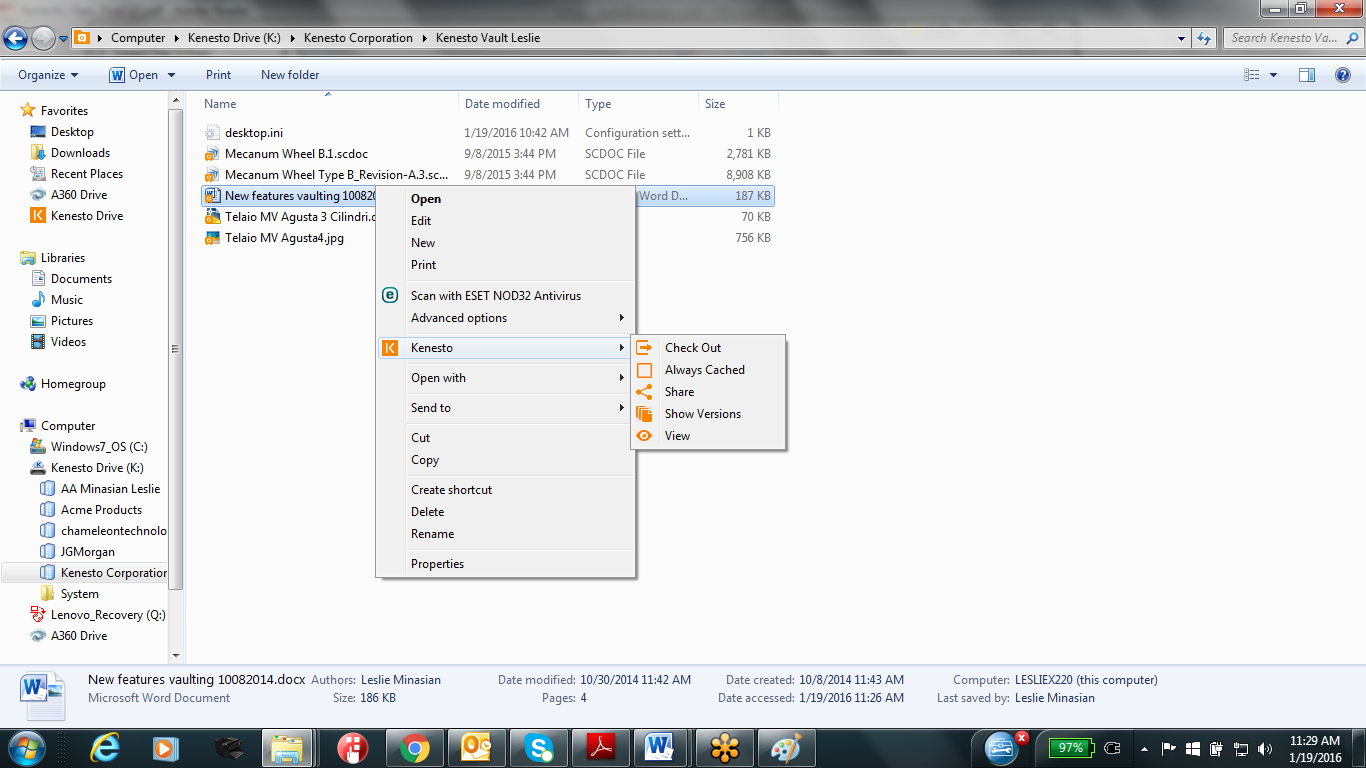This screenshot has height=768, width=1366.
Task: Click Windows Media Player taskbar icon
Action: pos(164,748)
